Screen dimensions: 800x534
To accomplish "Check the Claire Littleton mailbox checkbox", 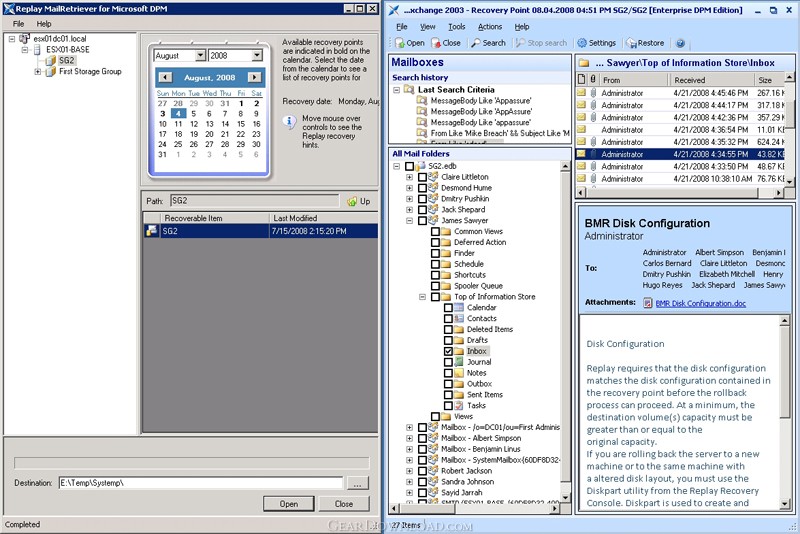I will (422, 177).
